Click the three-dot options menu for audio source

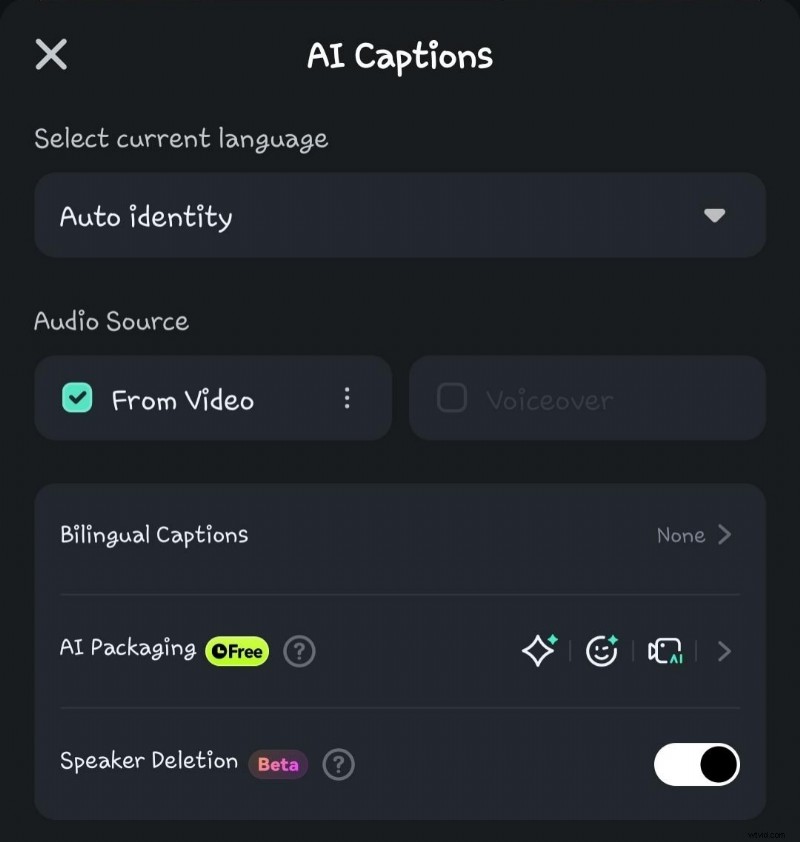[347, 398]
